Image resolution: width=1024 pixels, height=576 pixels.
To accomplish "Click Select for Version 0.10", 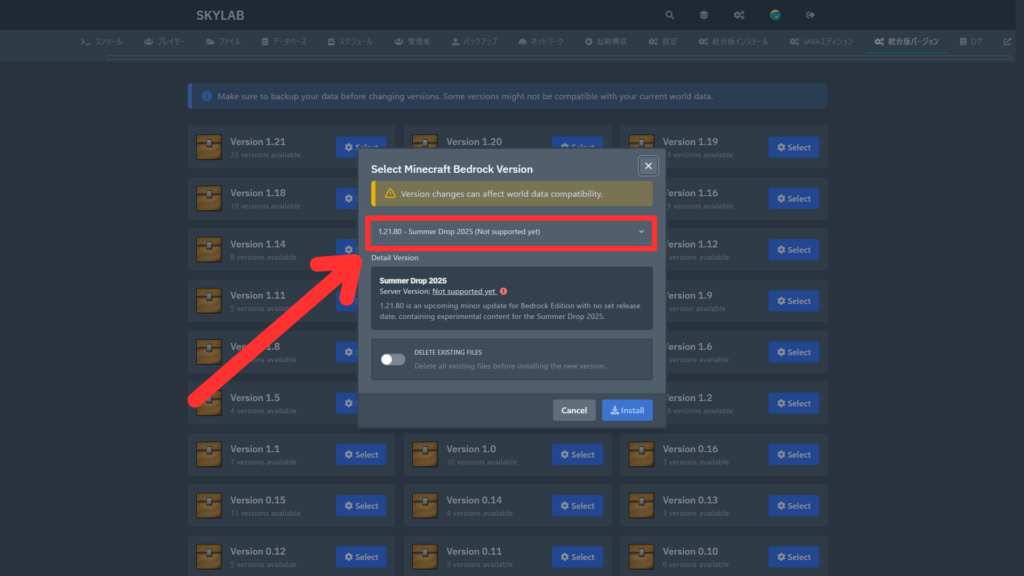I will (x=793, y=557).
